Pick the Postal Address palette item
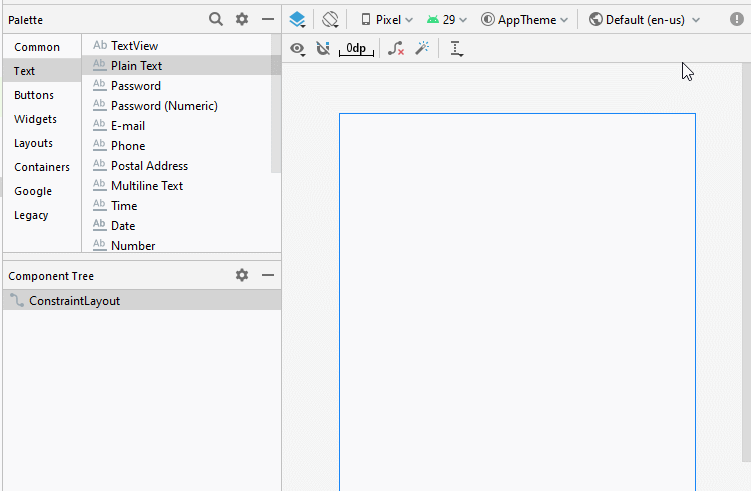 pyautogui.click(x=176, y=166)
